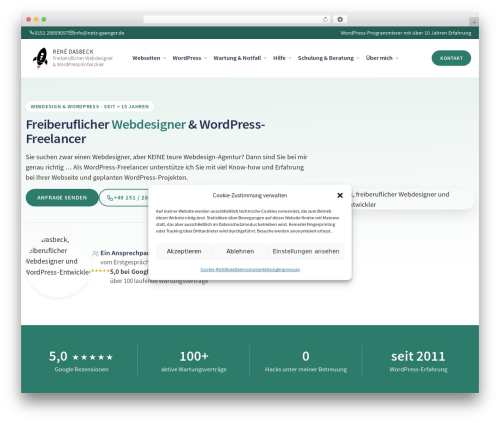500x423 pixels.
Task: Click the envelope icon before info@netz-gaenger.de
Action: [x=71, y=33]
